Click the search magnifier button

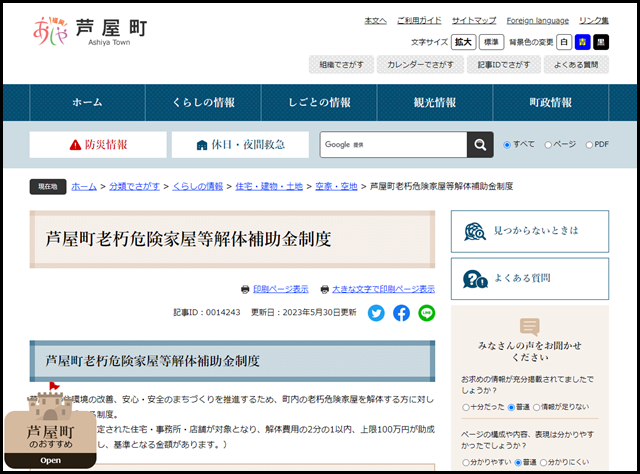[x=480, y=144]
